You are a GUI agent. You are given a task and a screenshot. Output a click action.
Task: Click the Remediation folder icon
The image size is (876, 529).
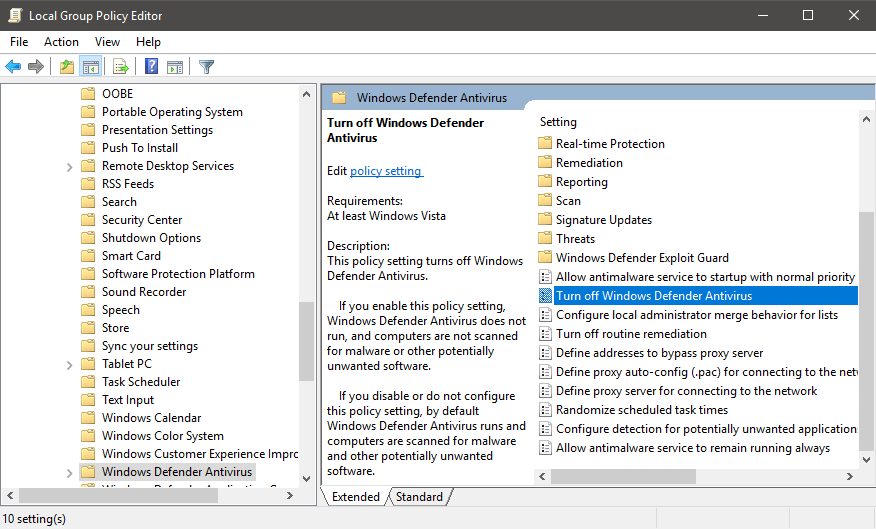point(545,162)
